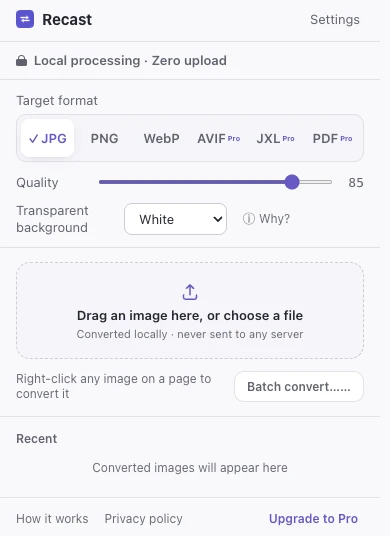The width and height of the screenshot is (390, 536).
Task: Click the Batch convert button
Action: point(299,387)
